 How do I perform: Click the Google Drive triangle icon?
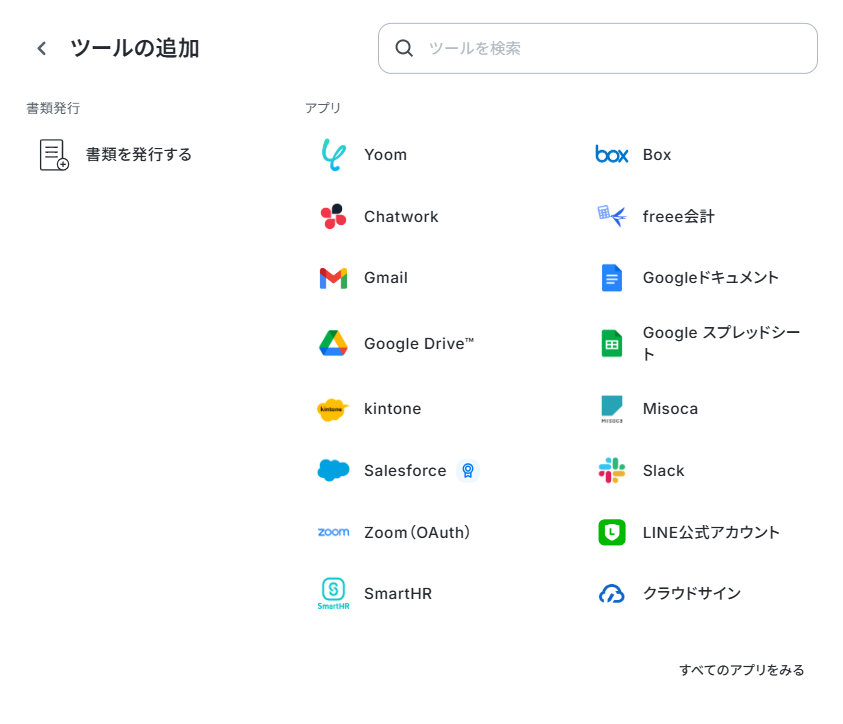pos(333,343)
